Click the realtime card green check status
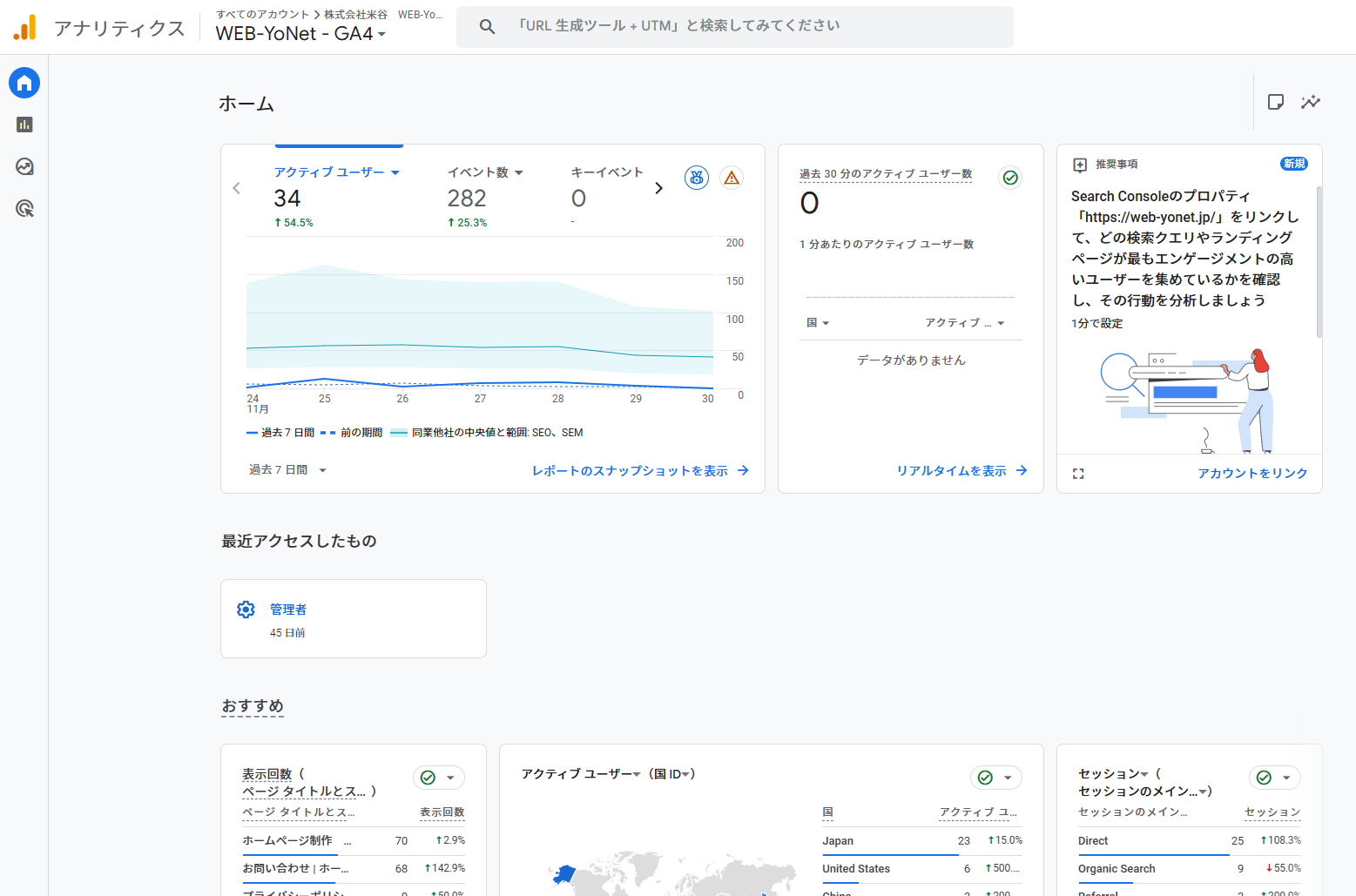1356x896 pixels. pyautogui.click(x=1010, y=178)
